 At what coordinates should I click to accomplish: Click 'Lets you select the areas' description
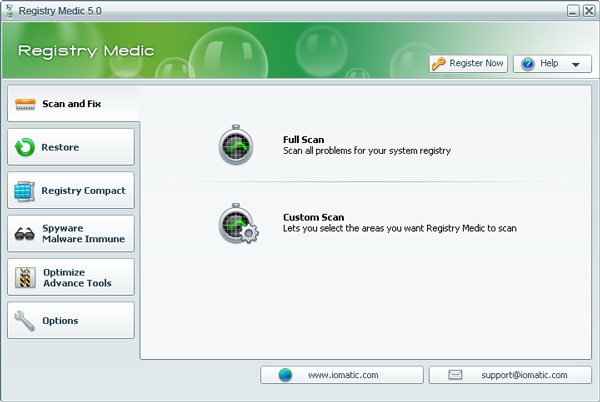coord(399,228)
